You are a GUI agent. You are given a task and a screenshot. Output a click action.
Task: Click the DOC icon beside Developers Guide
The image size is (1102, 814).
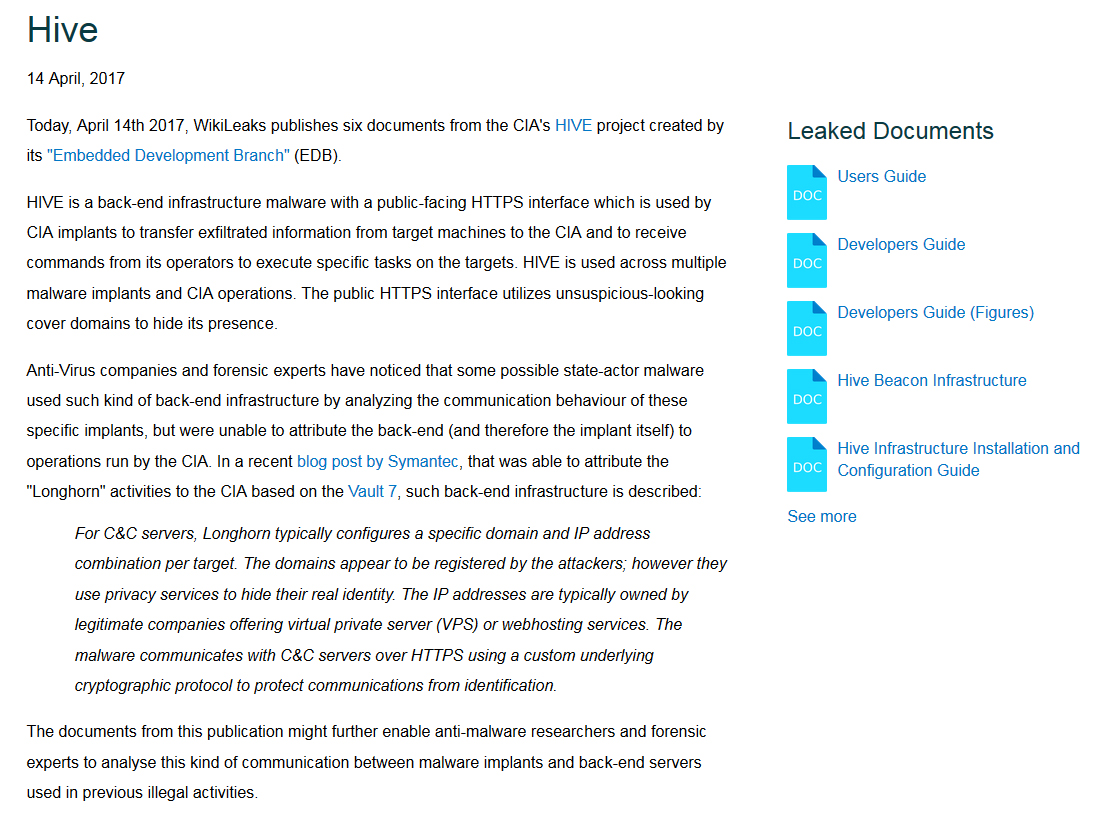click(807, 261)
